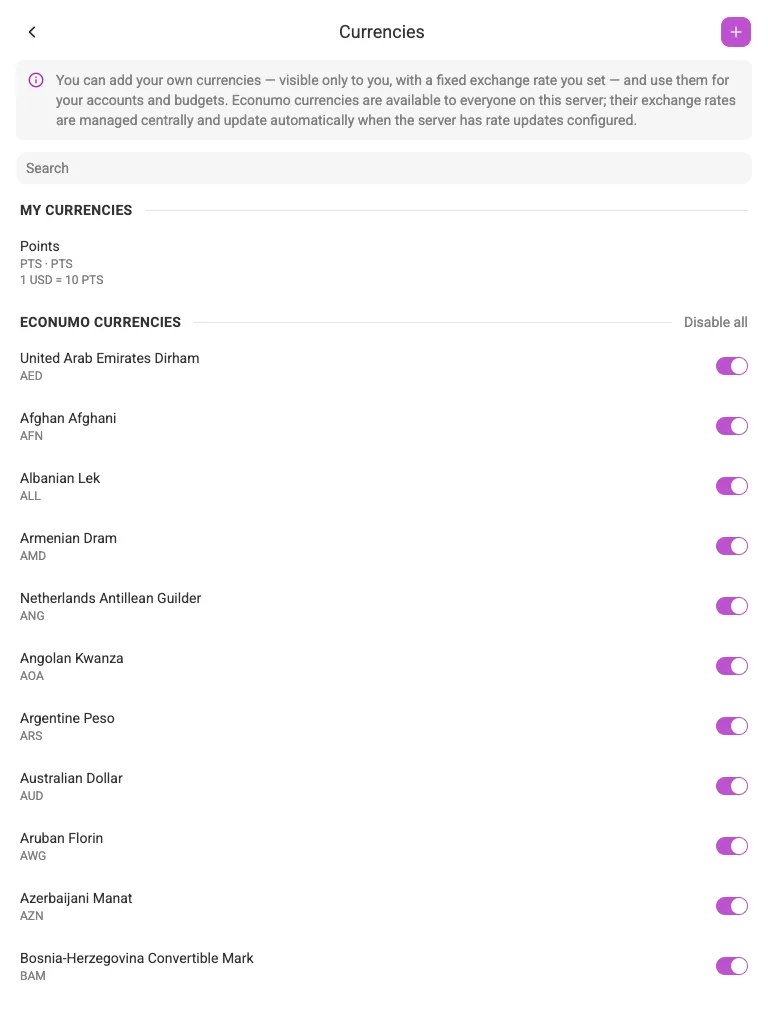The height and width of the screenshot is (1024, 768).
Task: Go back using the left arrow icon
Action: coord(32,32)
